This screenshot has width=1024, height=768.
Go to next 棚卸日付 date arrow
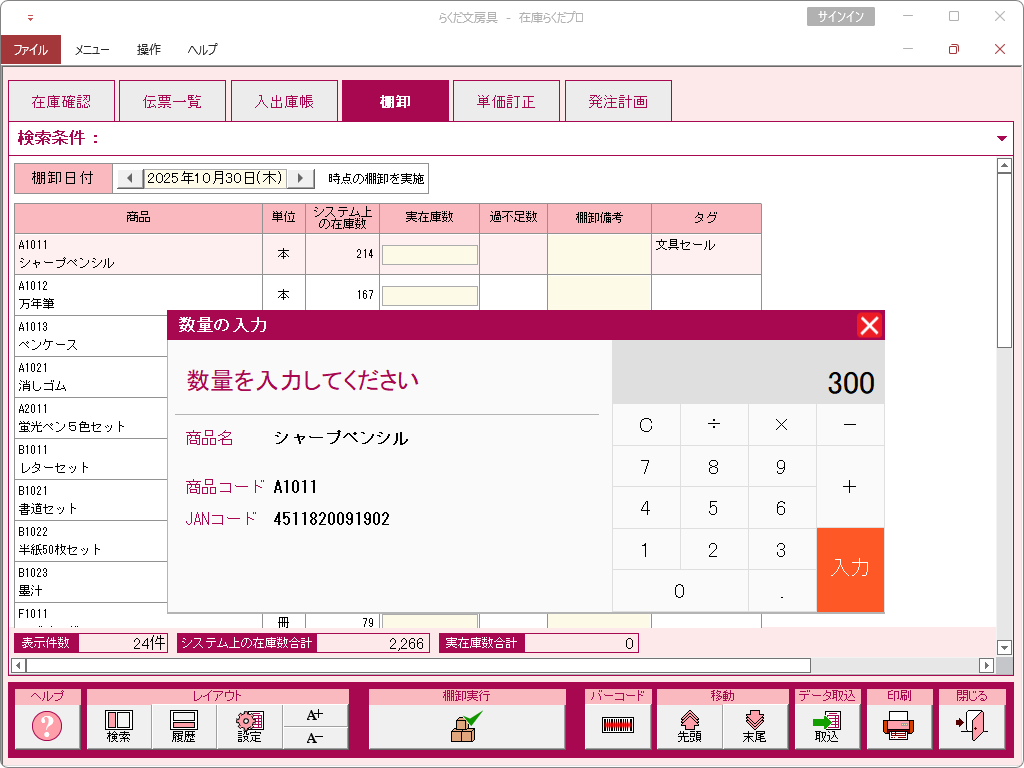pyautogui.click(x=300, y=178)
